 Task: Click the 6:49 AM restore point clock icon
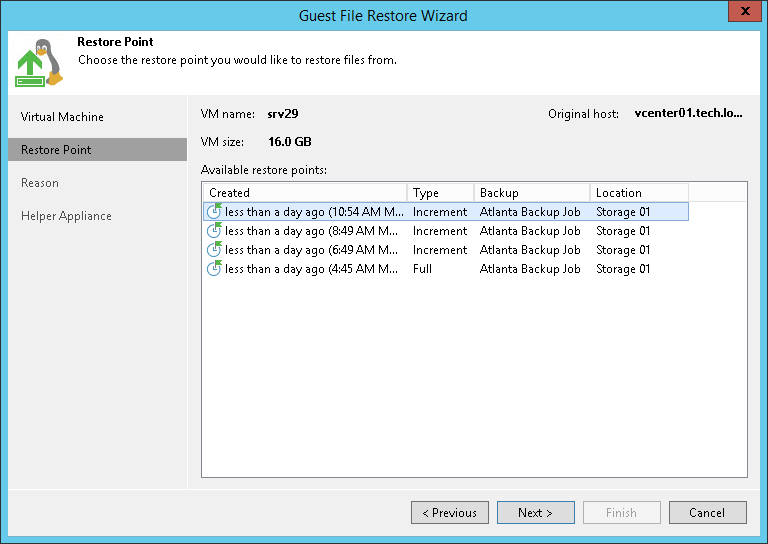(x=214, y=250)
